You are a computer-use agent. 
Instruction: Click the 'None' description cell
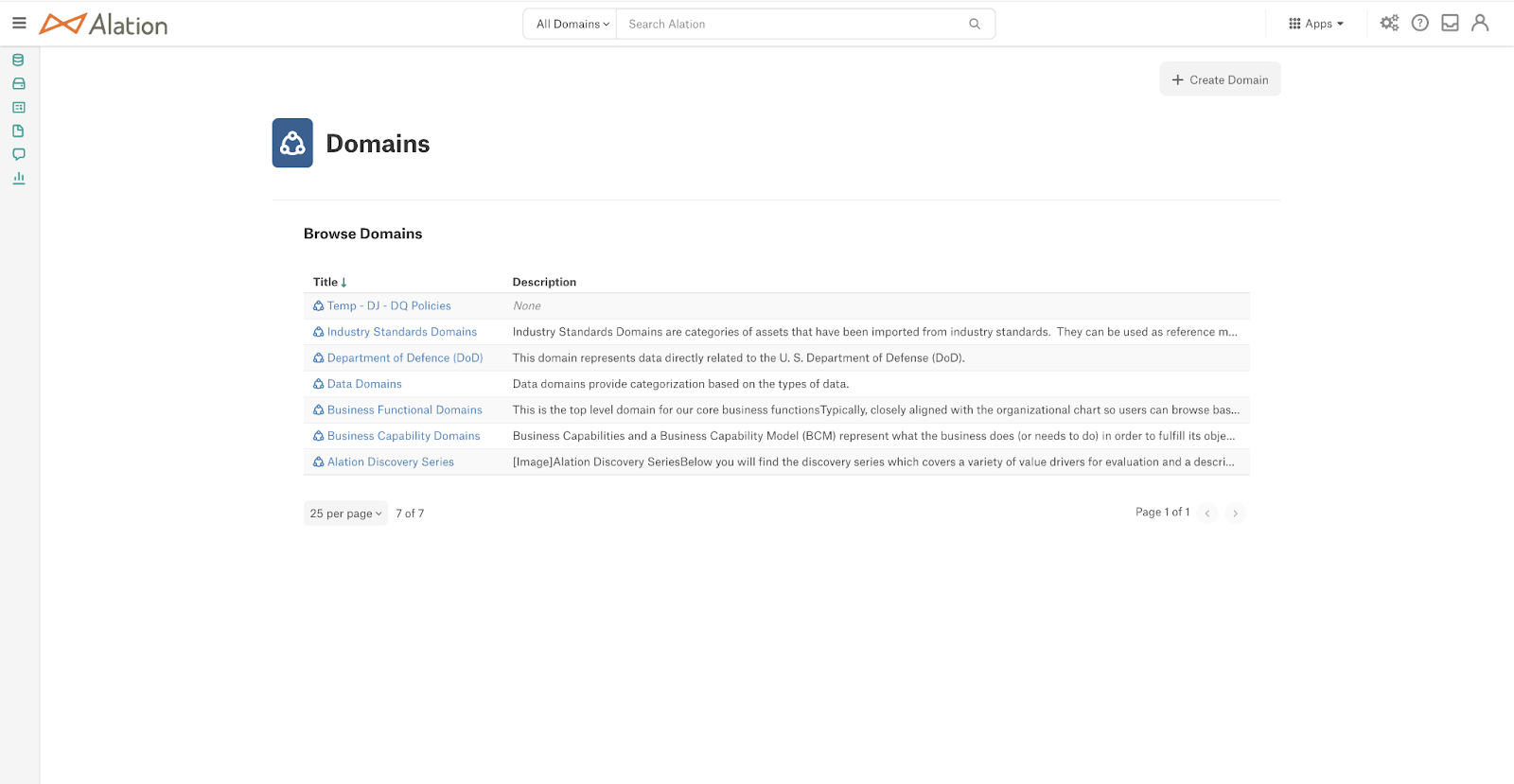click(x=527, y=305)
